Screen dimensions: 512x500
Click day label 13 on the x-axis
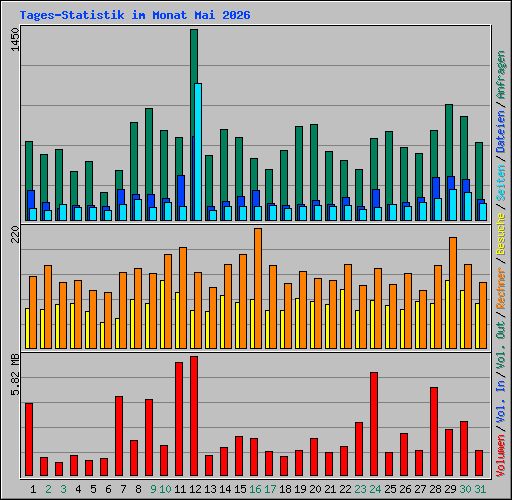(210, 489)
